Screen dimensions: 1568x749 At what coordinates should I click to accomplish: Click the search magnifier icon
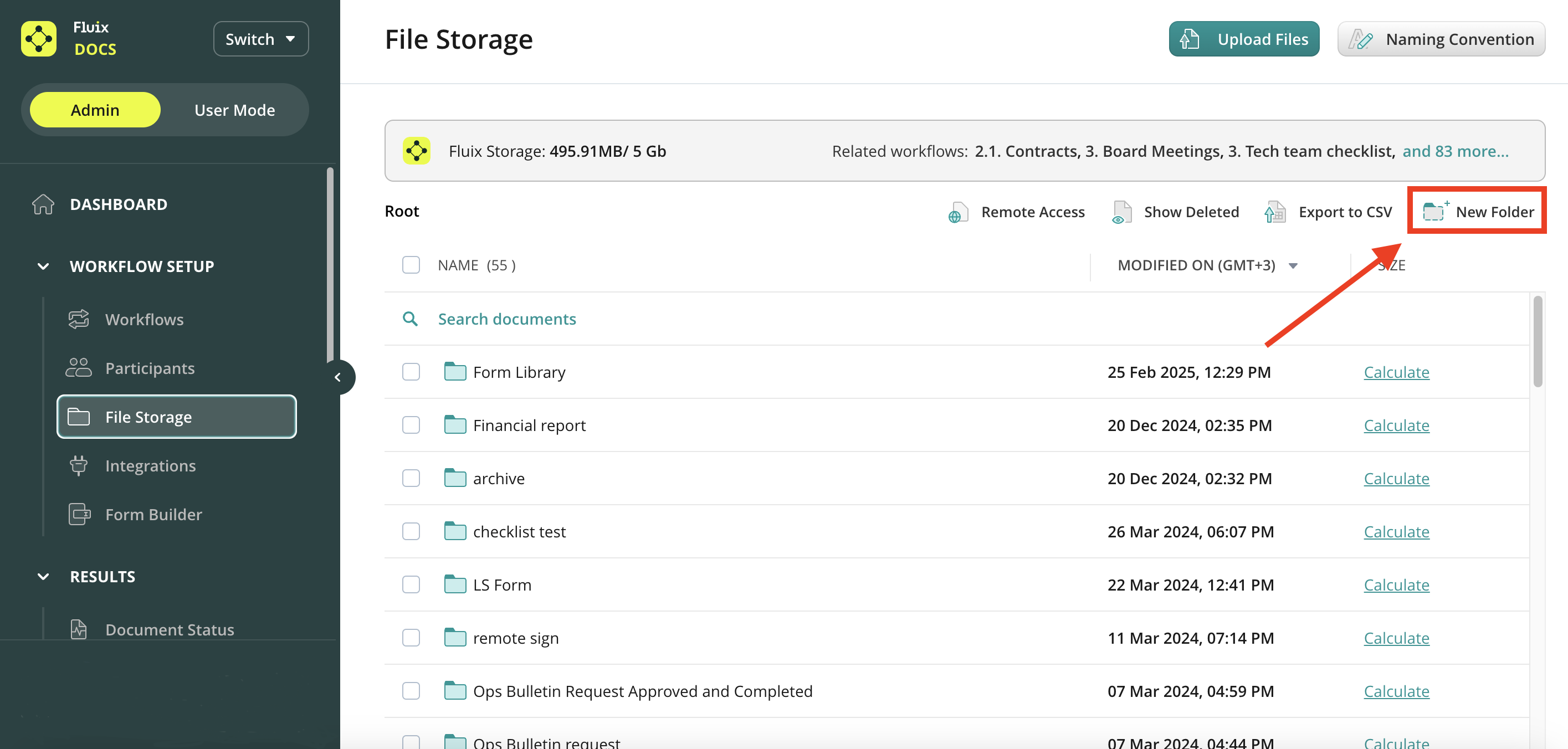click(x=410, y=319)
